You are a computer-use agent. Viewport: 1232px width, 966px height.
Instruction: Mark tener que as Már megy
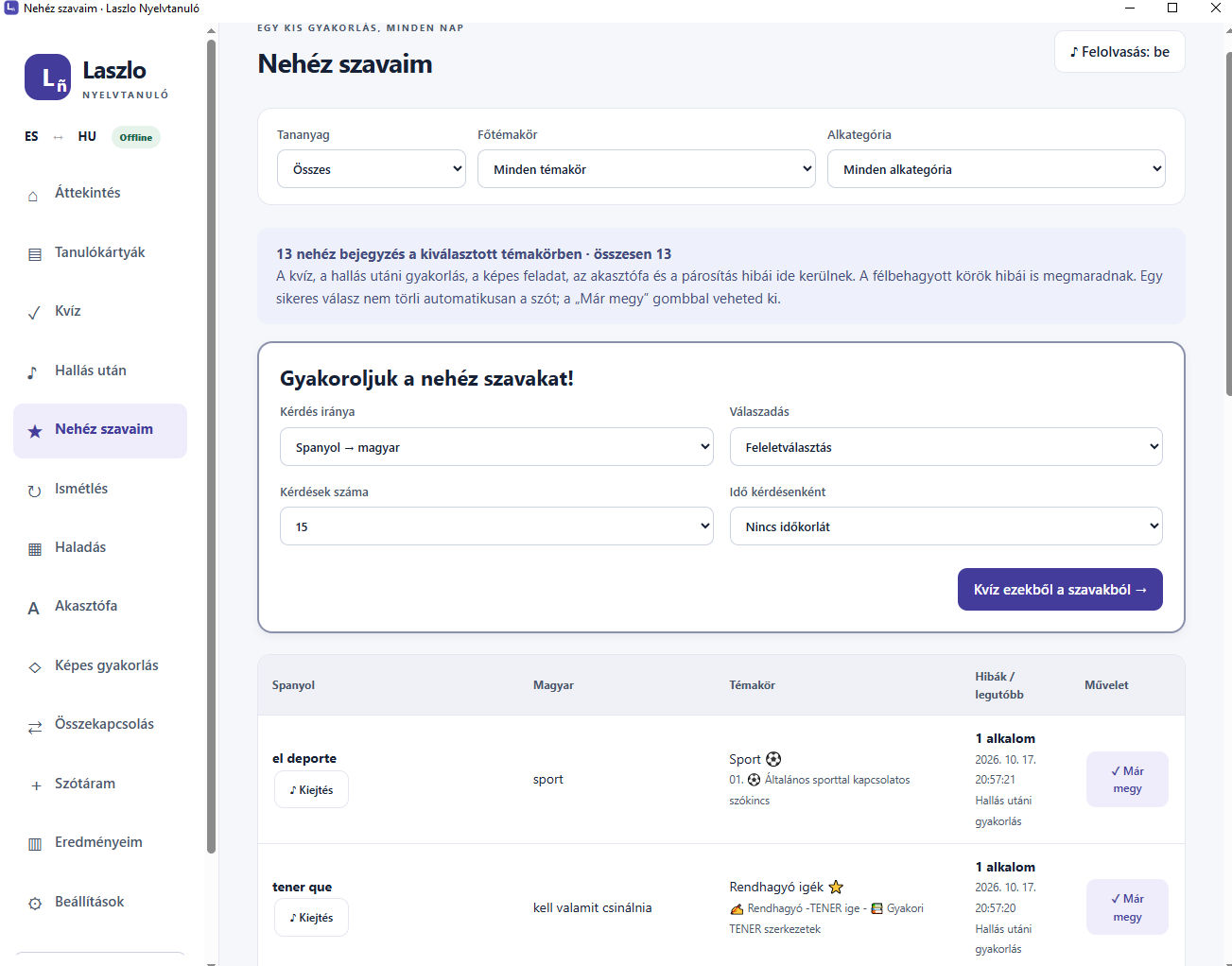click(x=1127, y=907)
